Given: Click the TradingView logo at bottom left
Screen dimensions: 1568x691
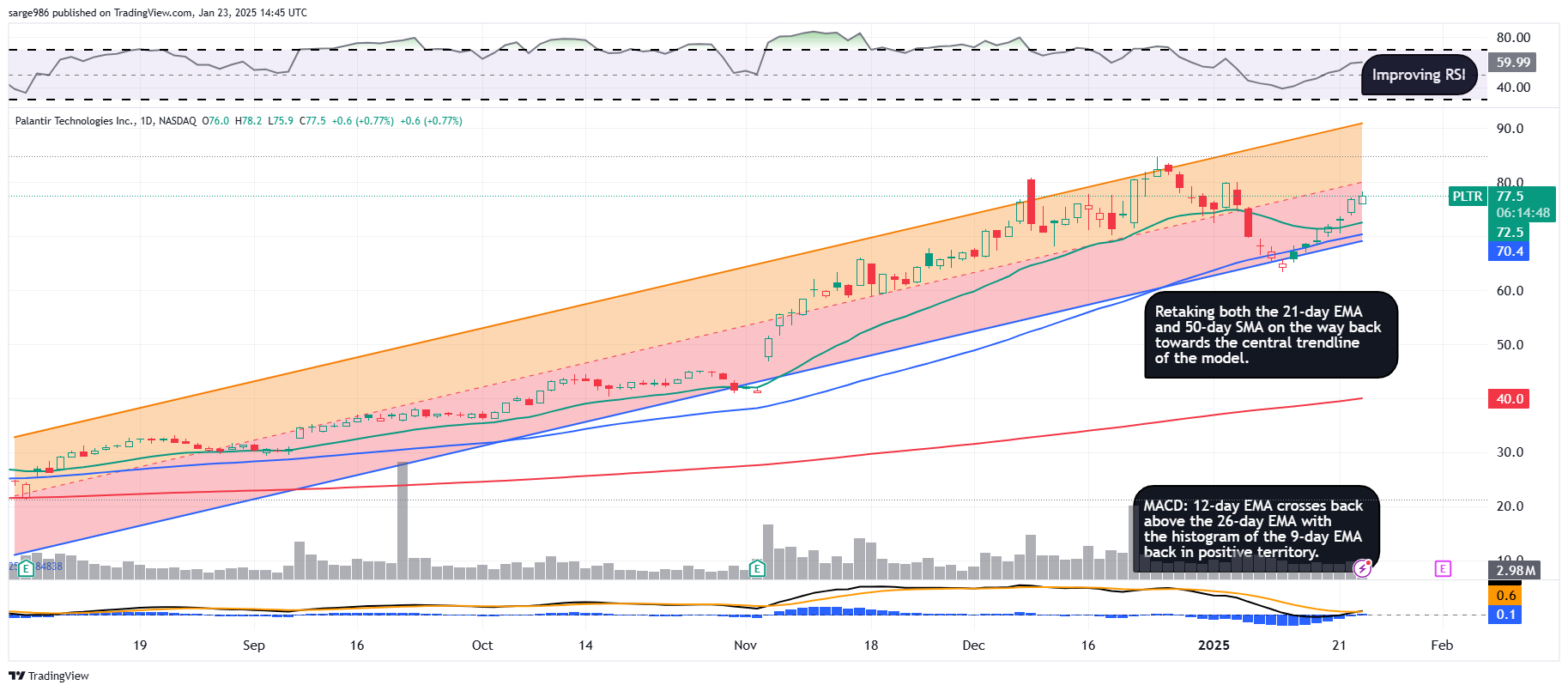Looking at the screenshot, I should click(49, 676).
